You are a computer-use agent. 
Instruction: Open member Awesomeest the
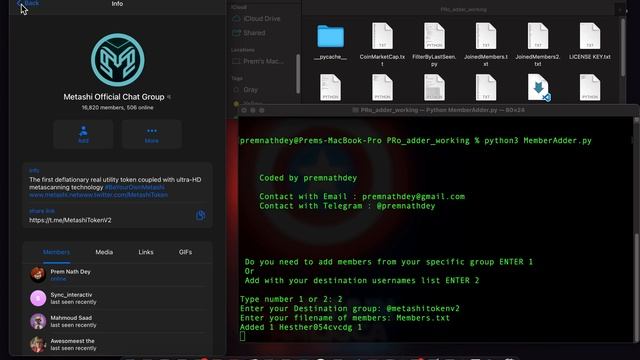118,344
